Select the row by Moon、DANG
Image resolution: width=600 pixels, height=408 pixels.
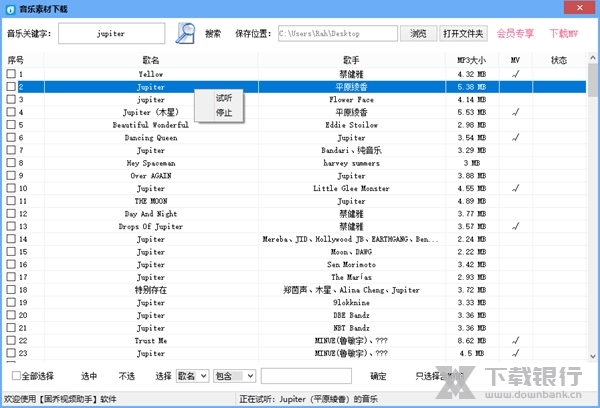(x=296, y=251)
